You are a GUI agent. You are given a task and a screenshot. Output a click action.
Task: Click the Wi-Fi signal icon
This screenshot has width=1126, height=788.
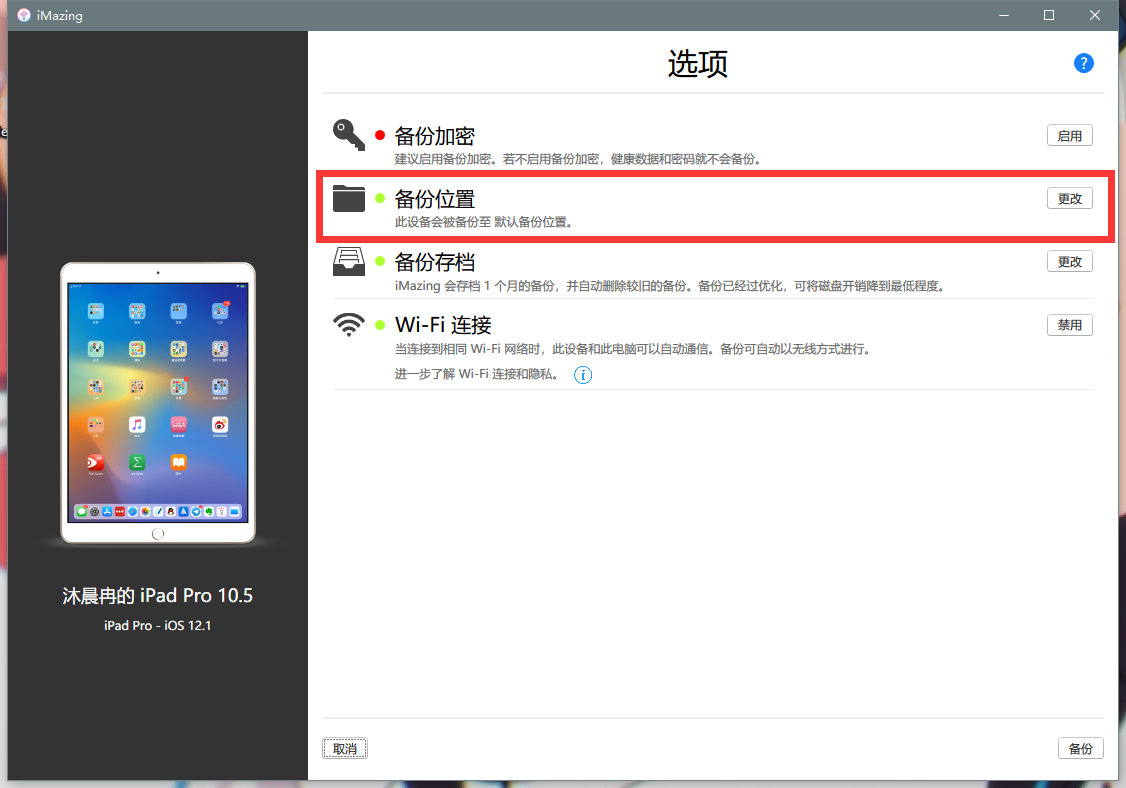[x=349, y=325]
